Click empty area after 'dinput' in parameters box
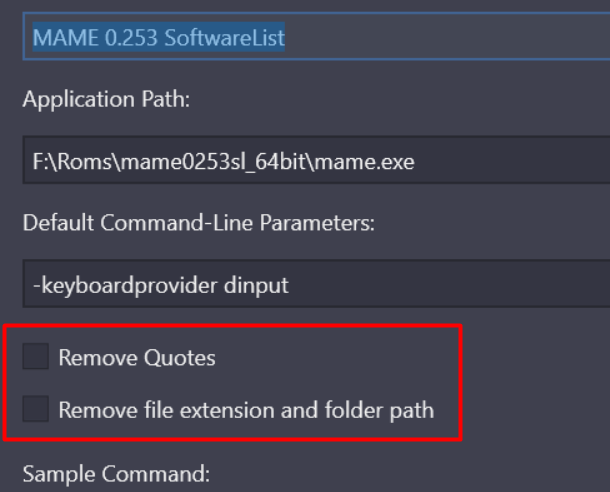610x492 pixels. 449,284
